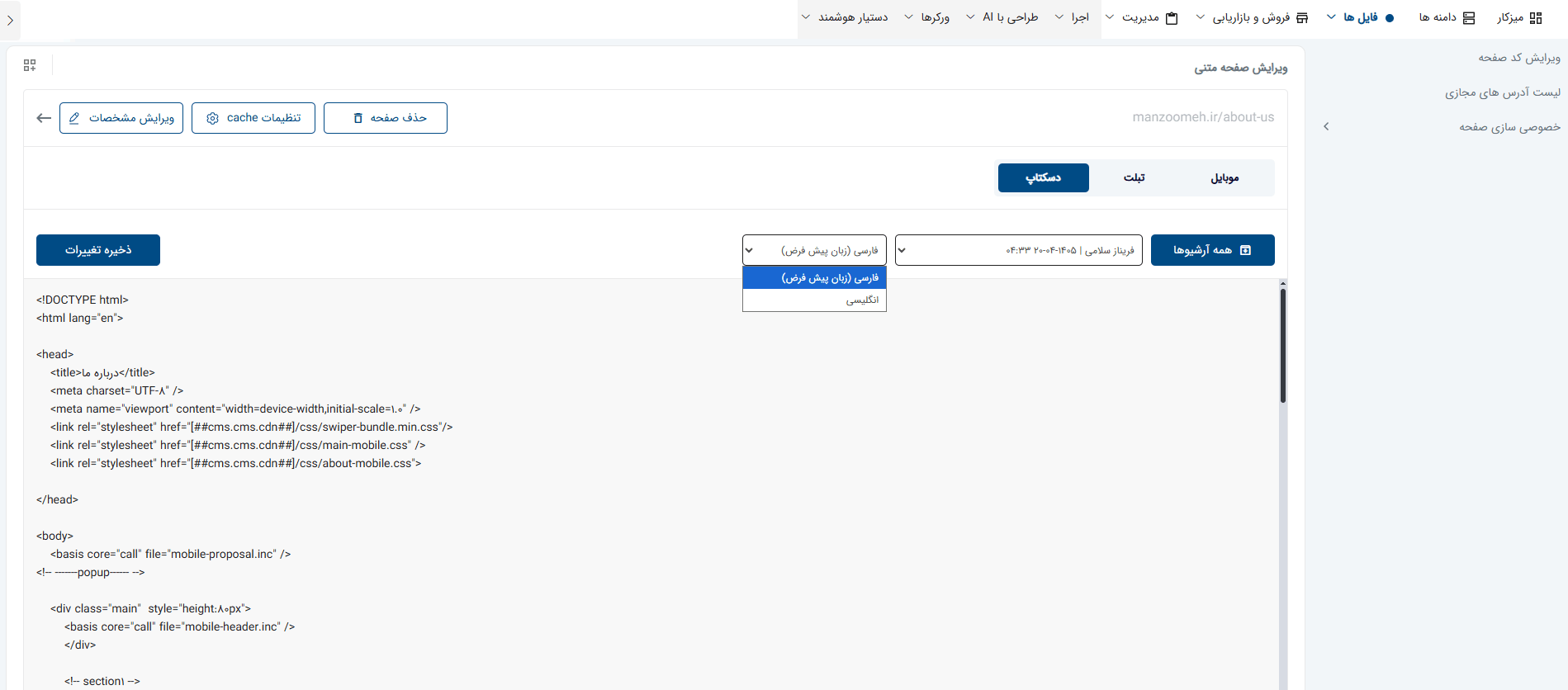This screenshot has height=690, width=1568.
Task: Switch to the موبایل device view
Action: click(1225, 177)
